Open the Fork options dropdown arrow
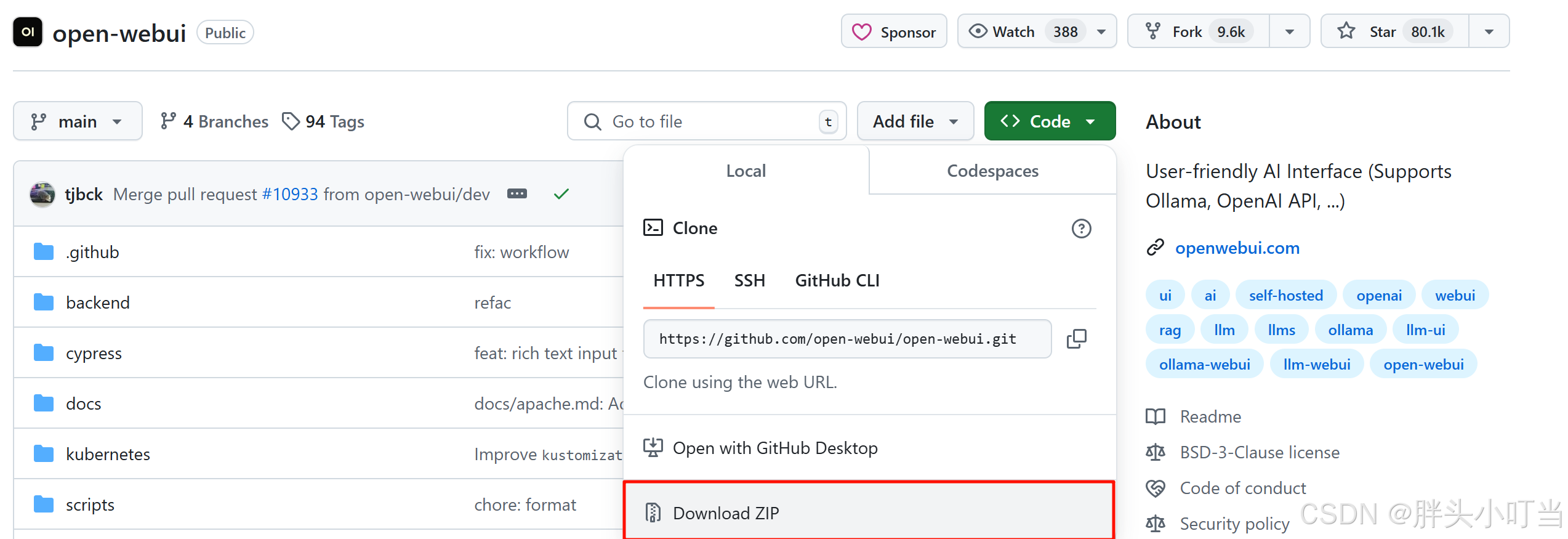 pyautogui.click(x=1290, y=31)
